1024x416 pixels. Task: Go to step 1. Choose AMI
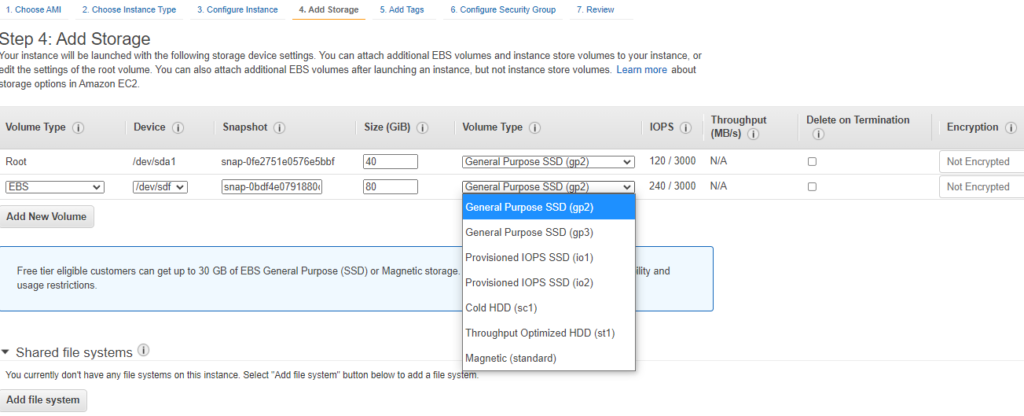(33, 10)
